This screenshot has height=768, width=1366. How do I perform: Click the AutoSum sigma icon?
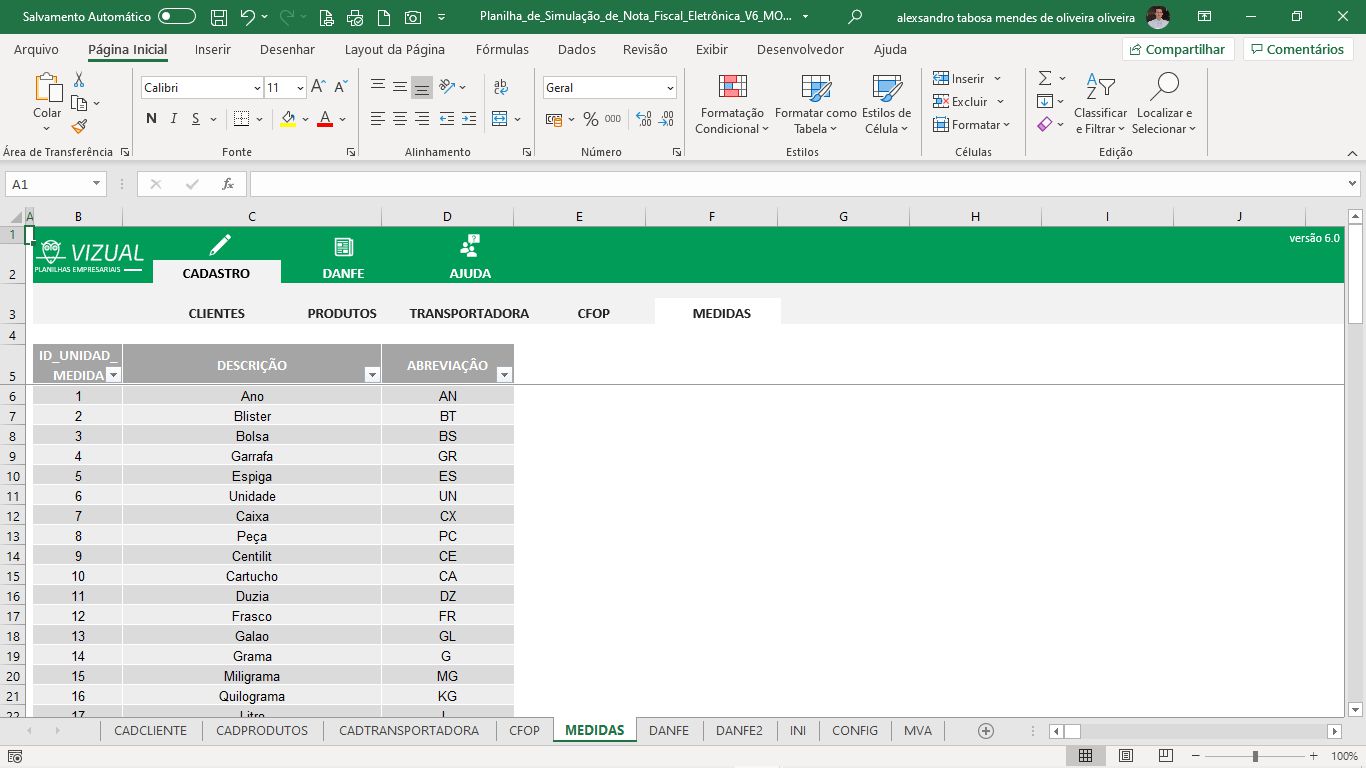click(1044, 78)
